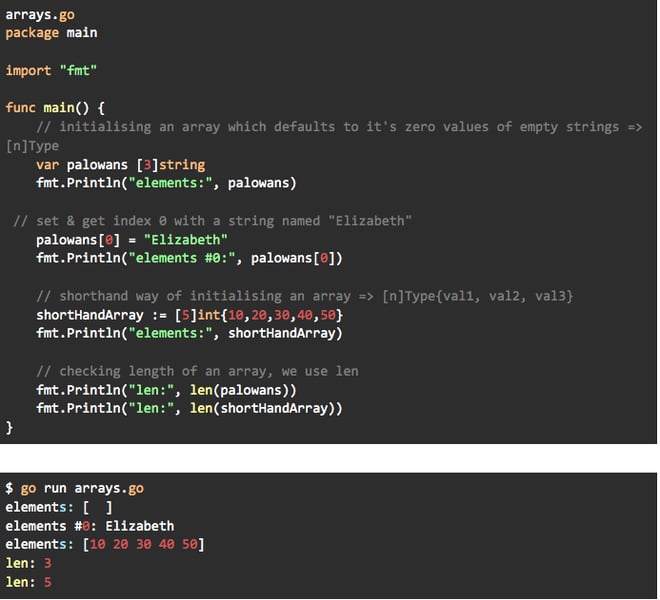Click the "$ go run arrays.go" terminal command
Viewport: 660px width, 600px height.
pyautogui.click(x=74, y=488)
